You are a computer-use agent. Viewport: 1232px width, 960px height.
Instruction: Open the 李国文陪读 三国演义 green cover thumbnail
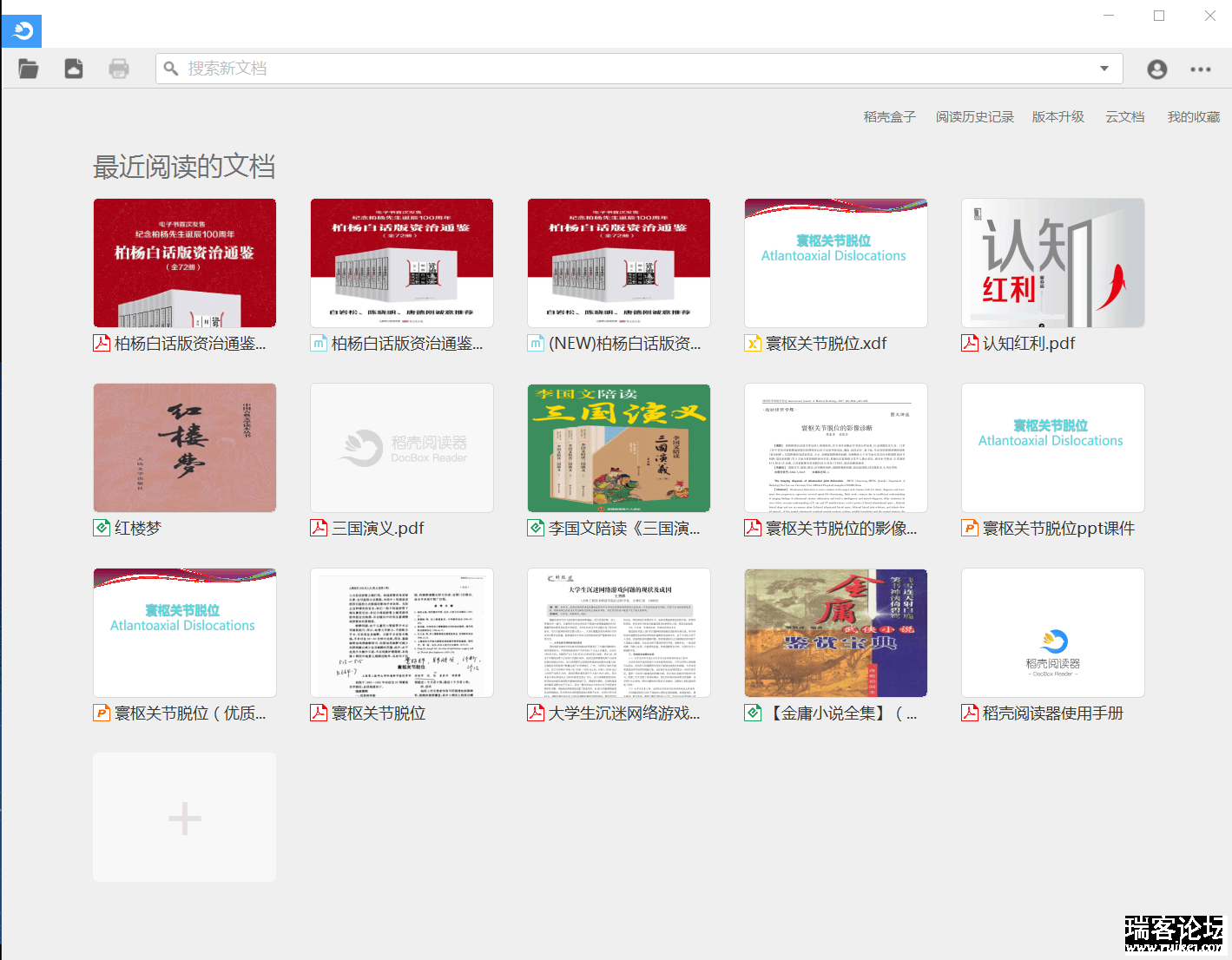point(619,448)
